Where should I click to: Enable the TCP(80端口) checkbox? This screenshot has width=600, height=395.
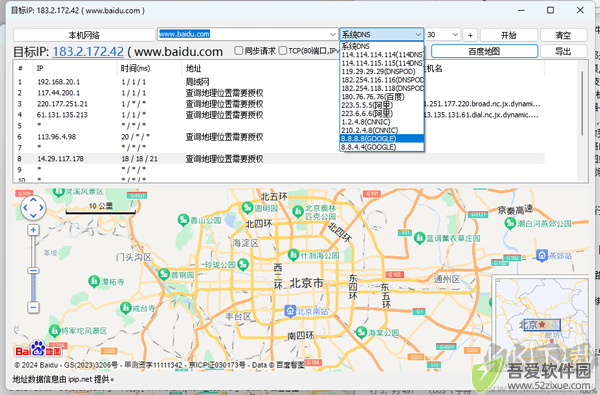pos(283,51)
